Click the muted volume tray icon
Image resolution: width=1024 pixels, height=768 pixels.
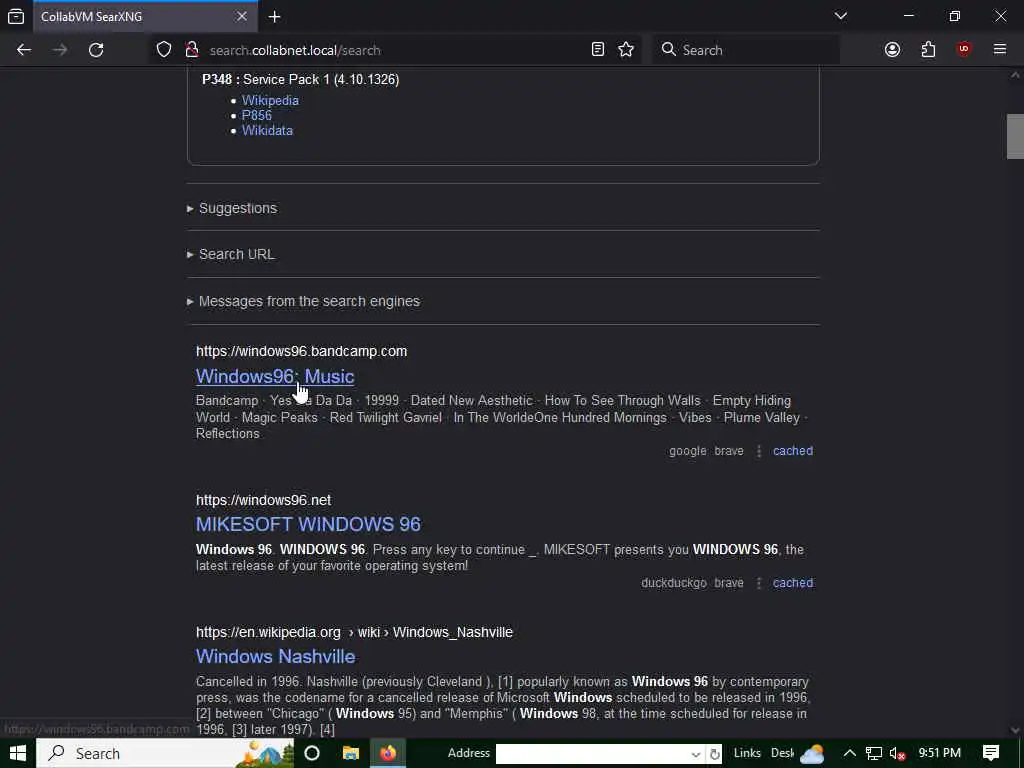897,754
